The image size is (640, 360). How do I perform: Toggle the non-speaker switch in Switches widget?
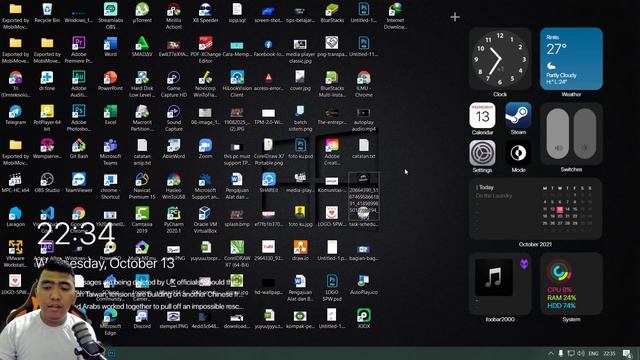click(584, 133)
